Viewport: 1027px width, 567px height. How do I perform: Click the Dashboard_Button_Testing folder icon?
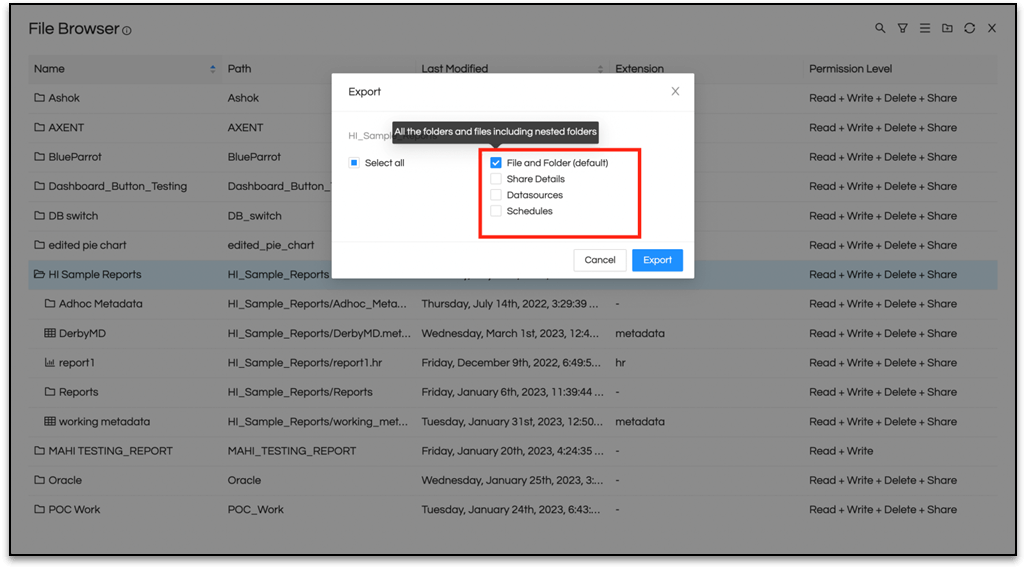pos(39,186)
